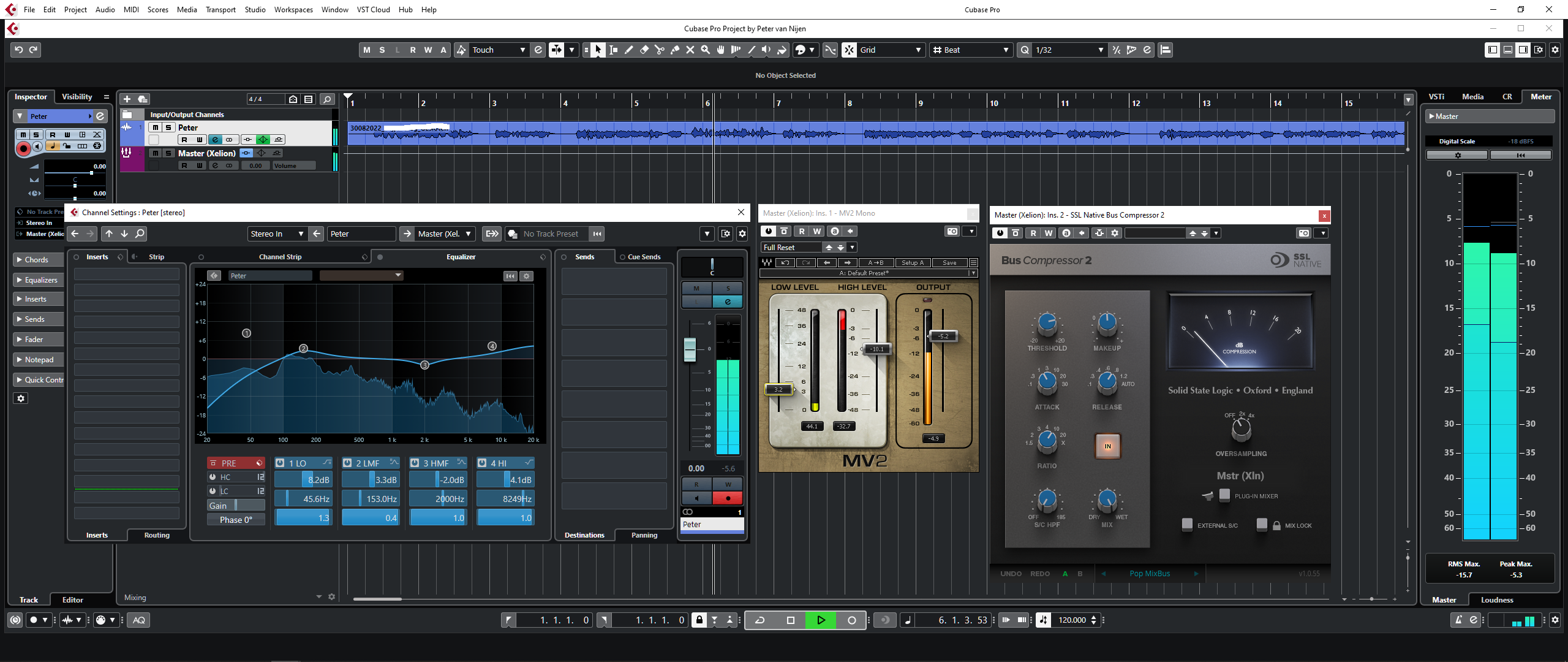Select the Split scissors tool
Image resolution: width=1568 pixels, height=662 pixels.
click(659, 50)
